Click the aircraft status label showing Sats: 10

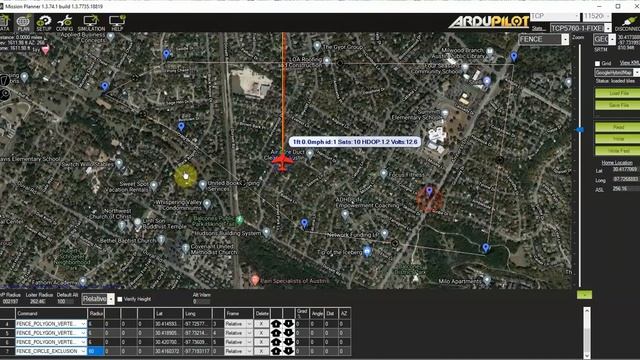[355, 142]
